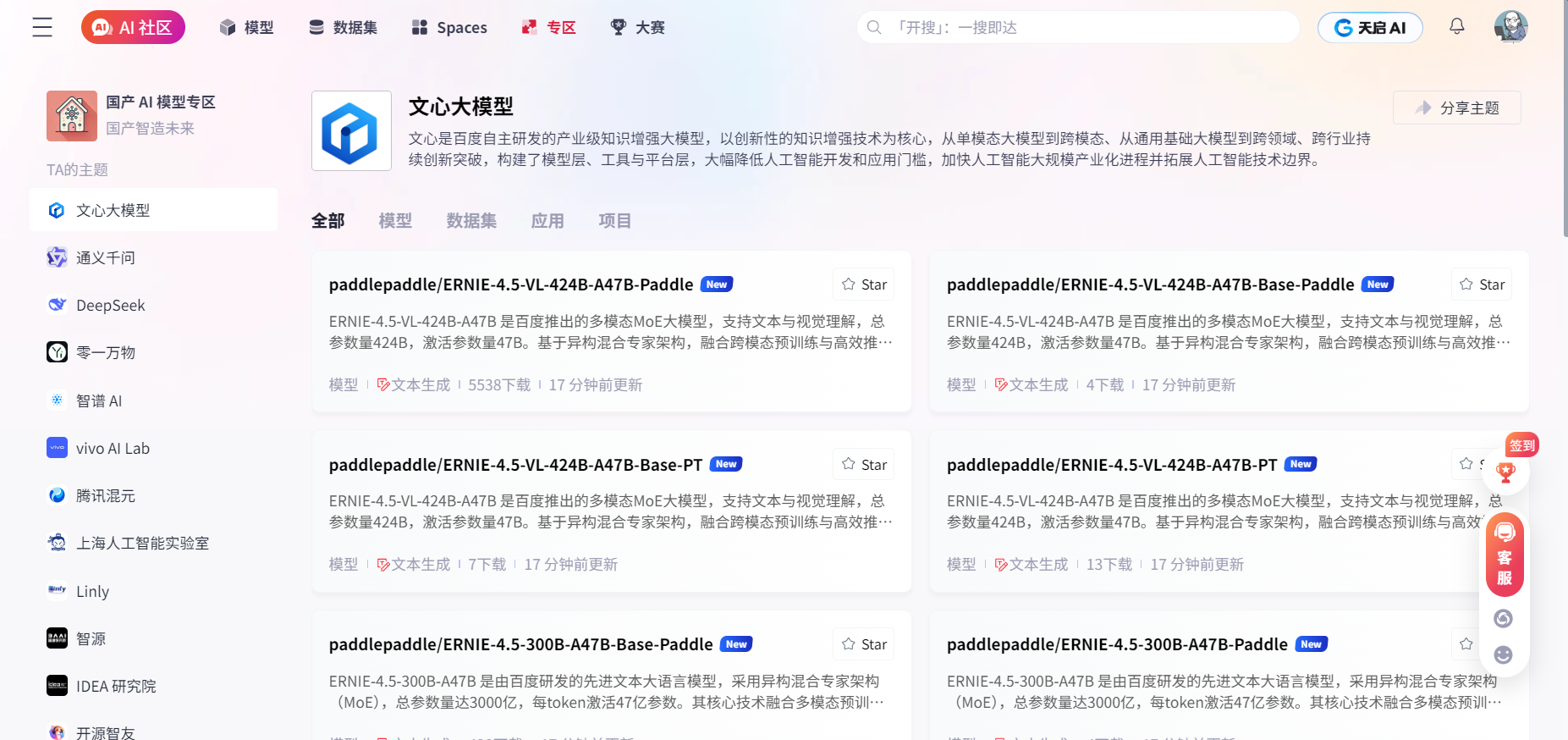Open the 客服 customer service button
Screen dimensions: 1568x740
click(1505, 555)
